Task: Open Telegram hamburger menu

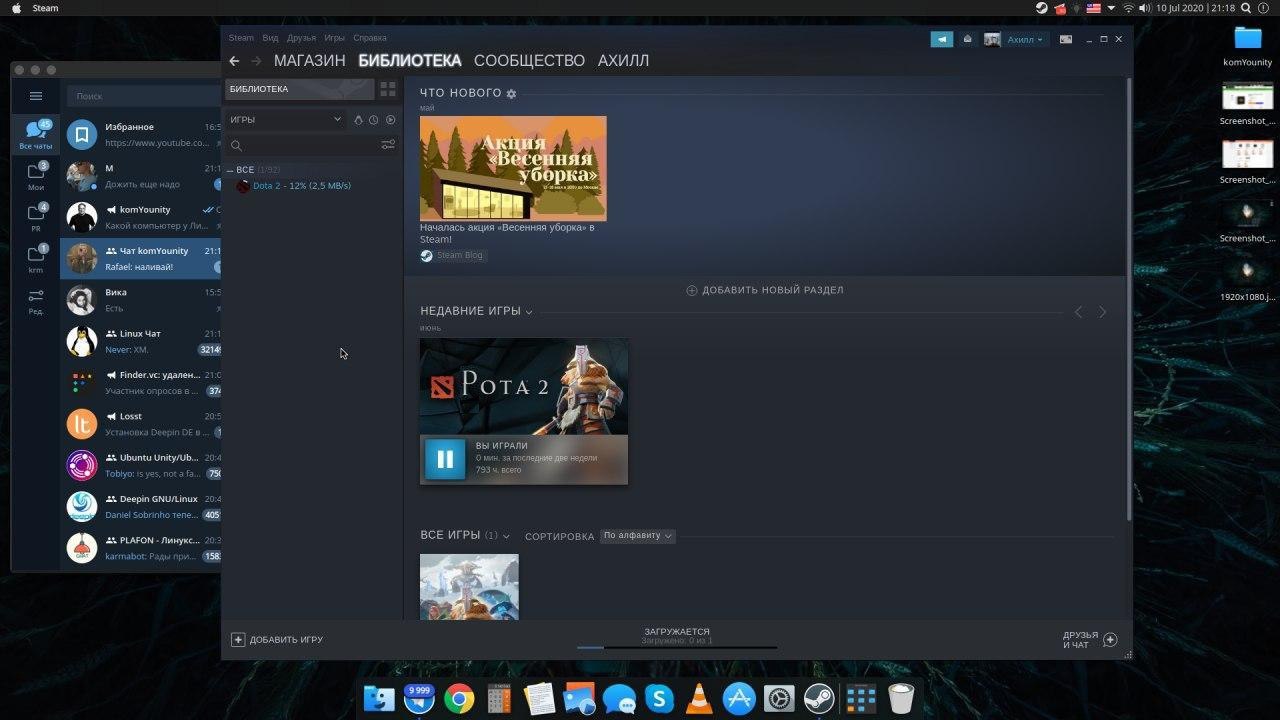Action: click(36, 96)
